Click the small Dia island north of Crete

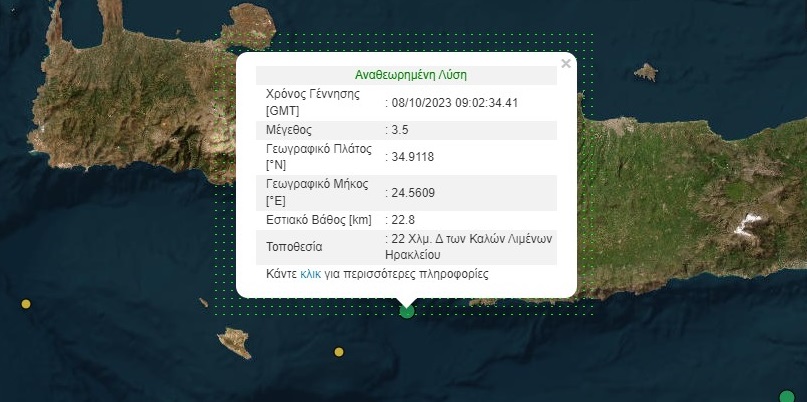pyautogui.click(x=646, y=73)
